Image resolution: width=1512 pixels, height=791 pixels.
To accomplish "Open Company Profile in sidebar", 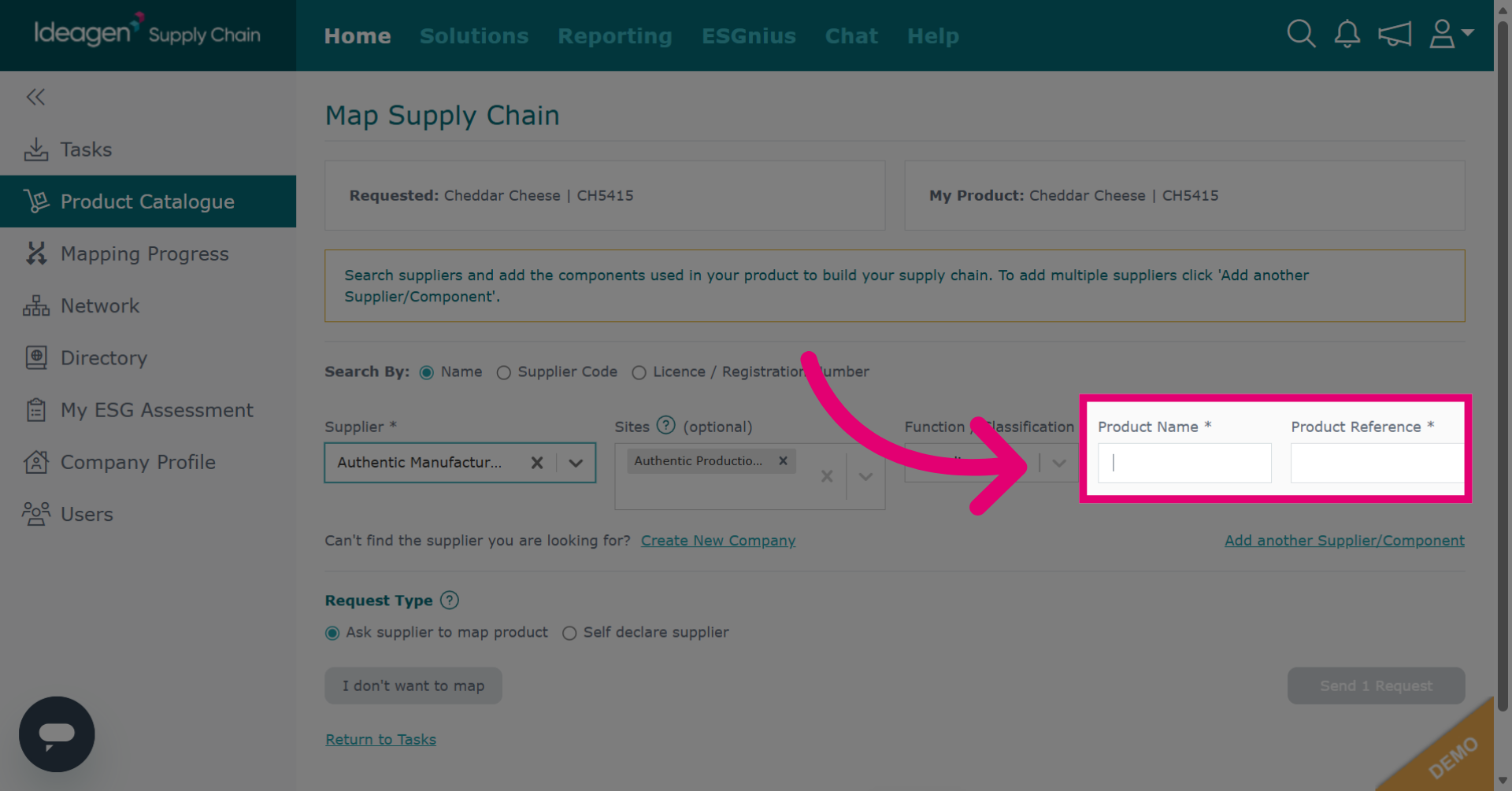I will [148, 462].
